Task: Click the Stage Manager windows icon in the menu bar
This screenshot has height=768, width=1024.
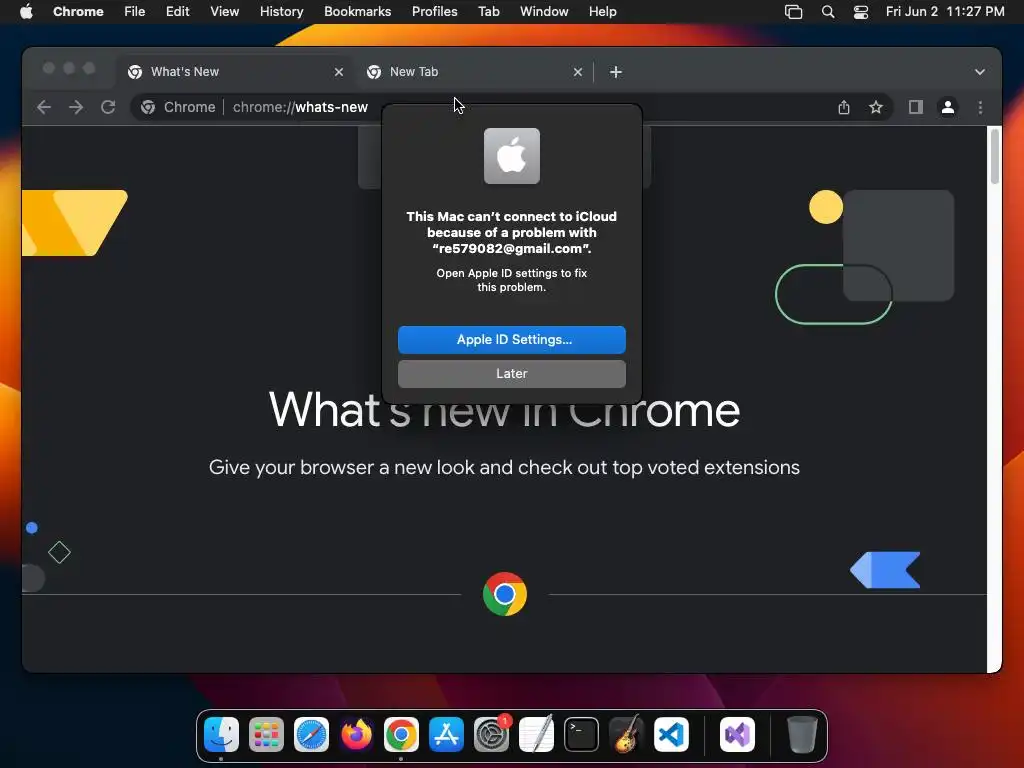Action: pos(793,12)
